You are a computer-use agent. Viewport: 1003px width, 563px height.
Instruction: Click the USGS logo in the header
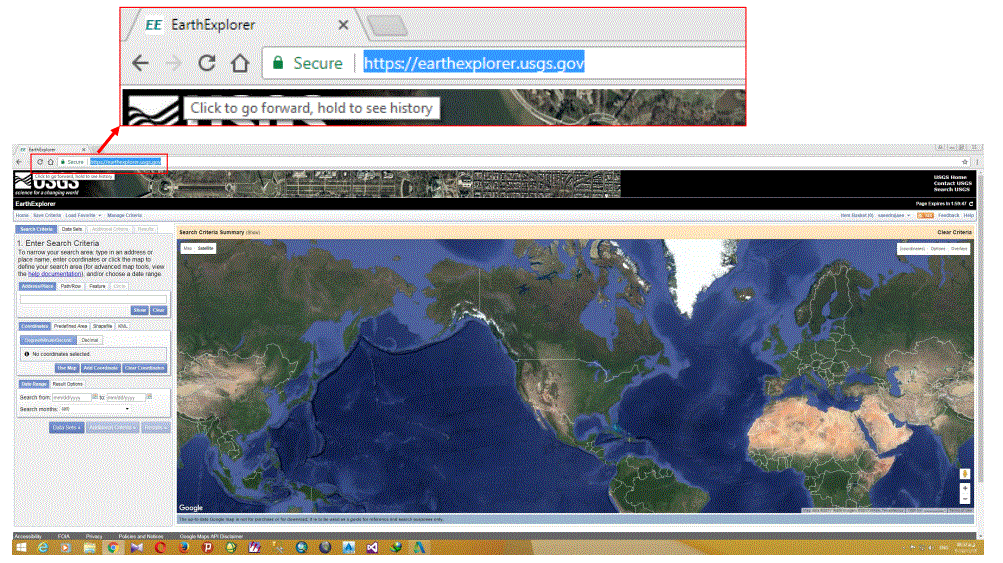pos(47,184)
